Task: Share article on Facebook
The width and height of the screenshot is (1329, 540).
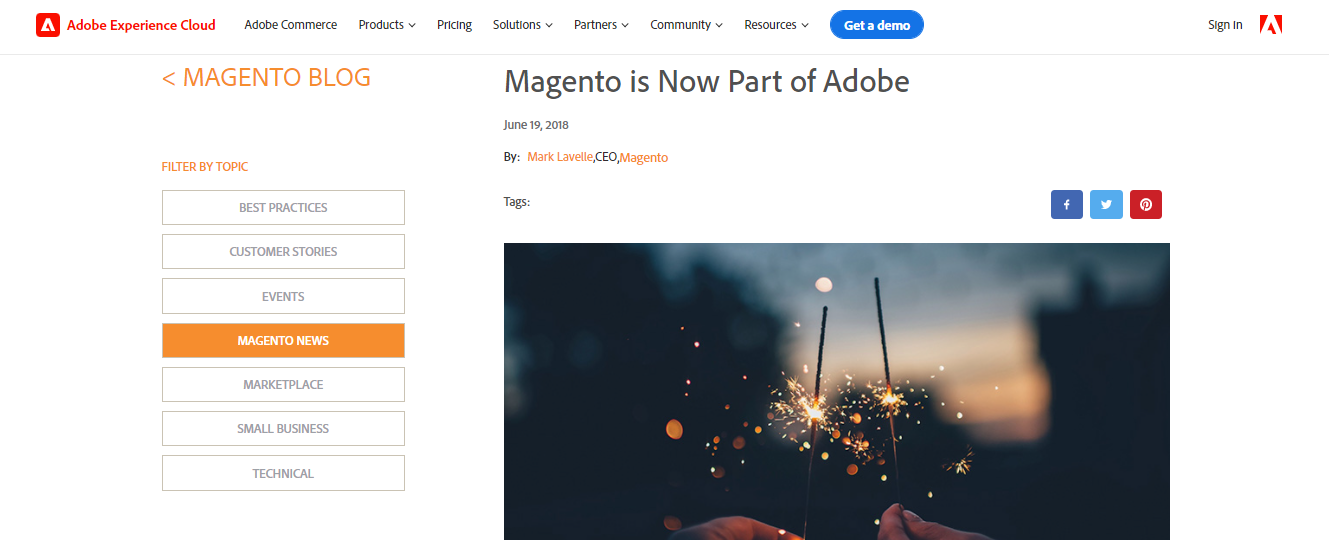Action: coord(1067,205)
